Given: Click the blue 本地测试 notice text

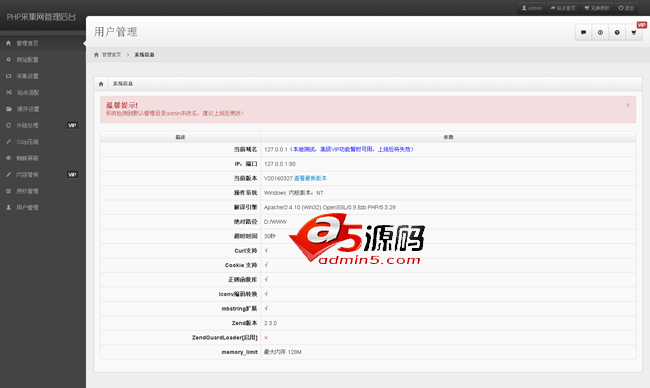Looking at the screenshot, I should (352, 149).
